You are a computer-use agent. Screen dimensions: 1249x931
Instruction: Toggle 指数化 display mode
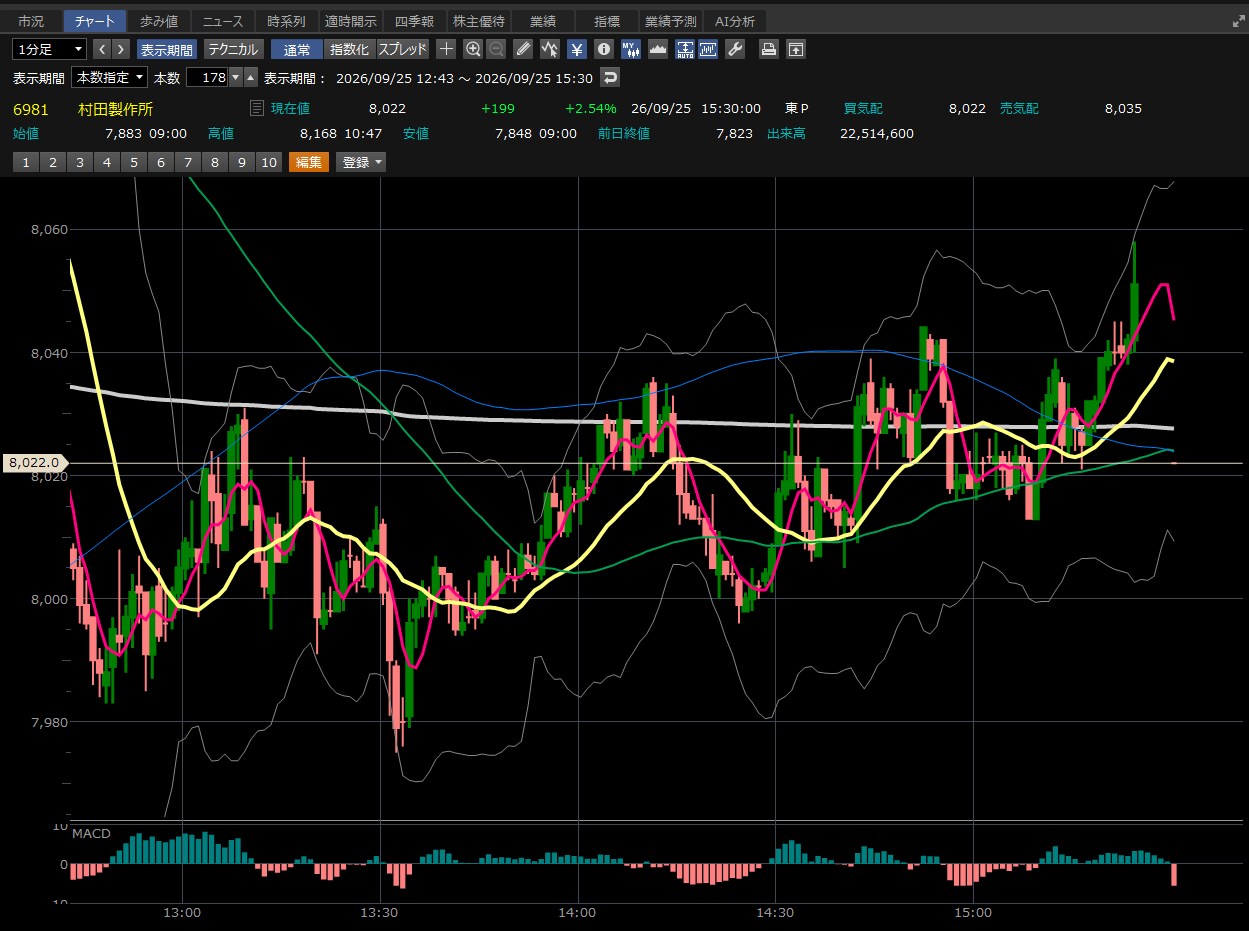click(x=349, y=49)
